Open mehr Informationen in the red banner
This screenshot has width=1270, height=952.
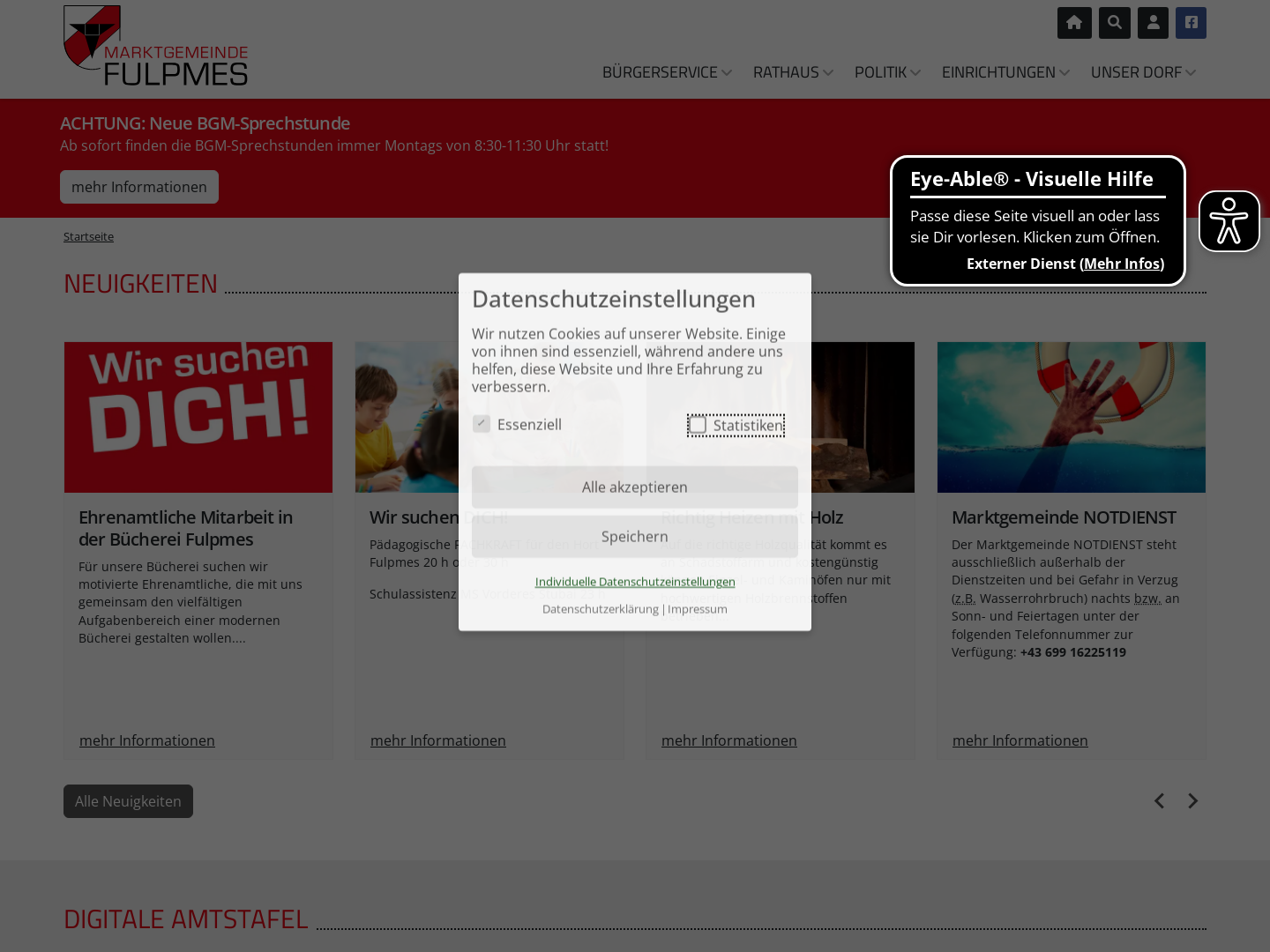(139, 187)
